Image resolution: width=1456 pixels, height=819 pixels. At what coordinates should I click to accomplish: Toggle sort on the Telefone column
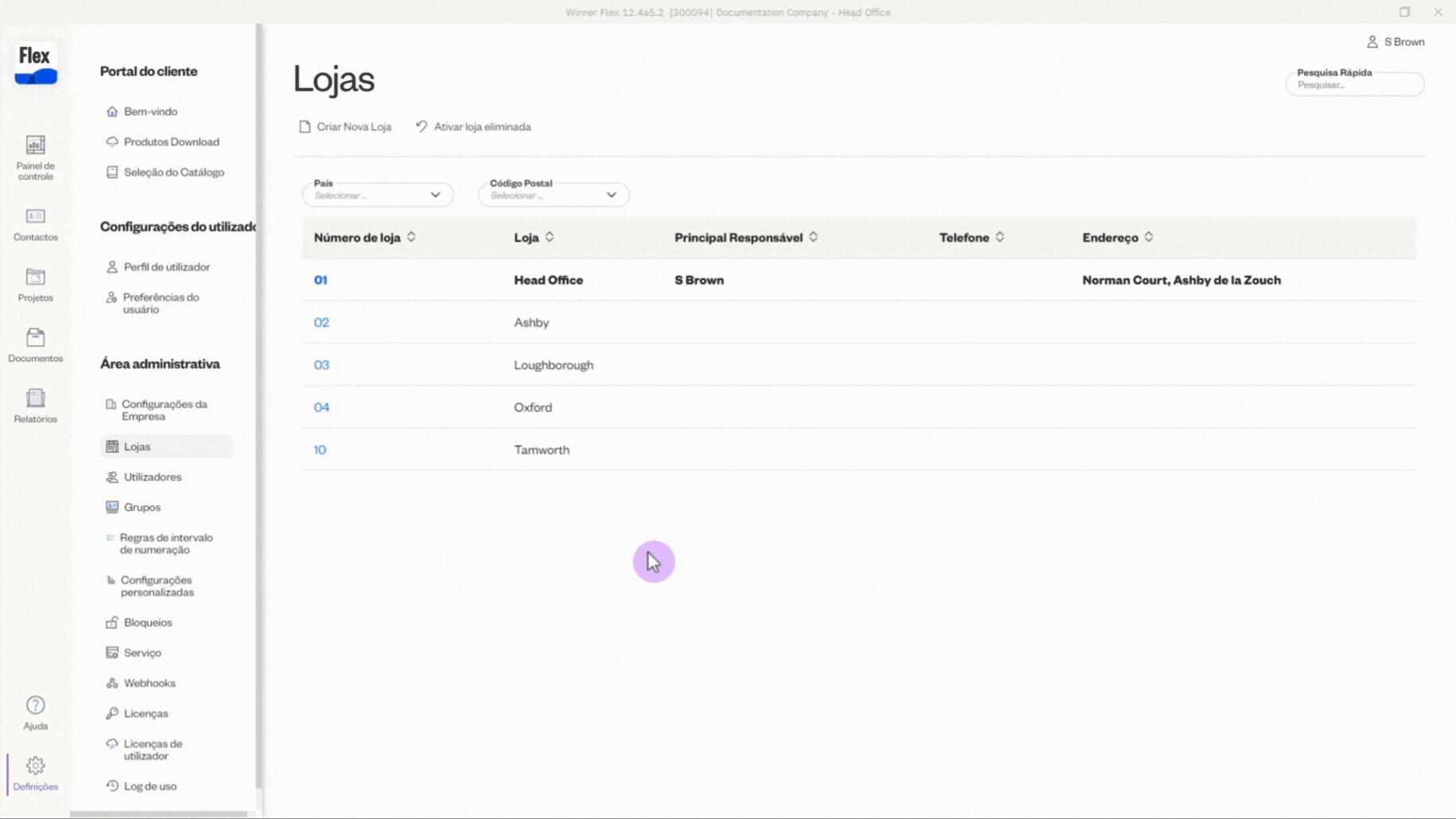(1000, 237)
